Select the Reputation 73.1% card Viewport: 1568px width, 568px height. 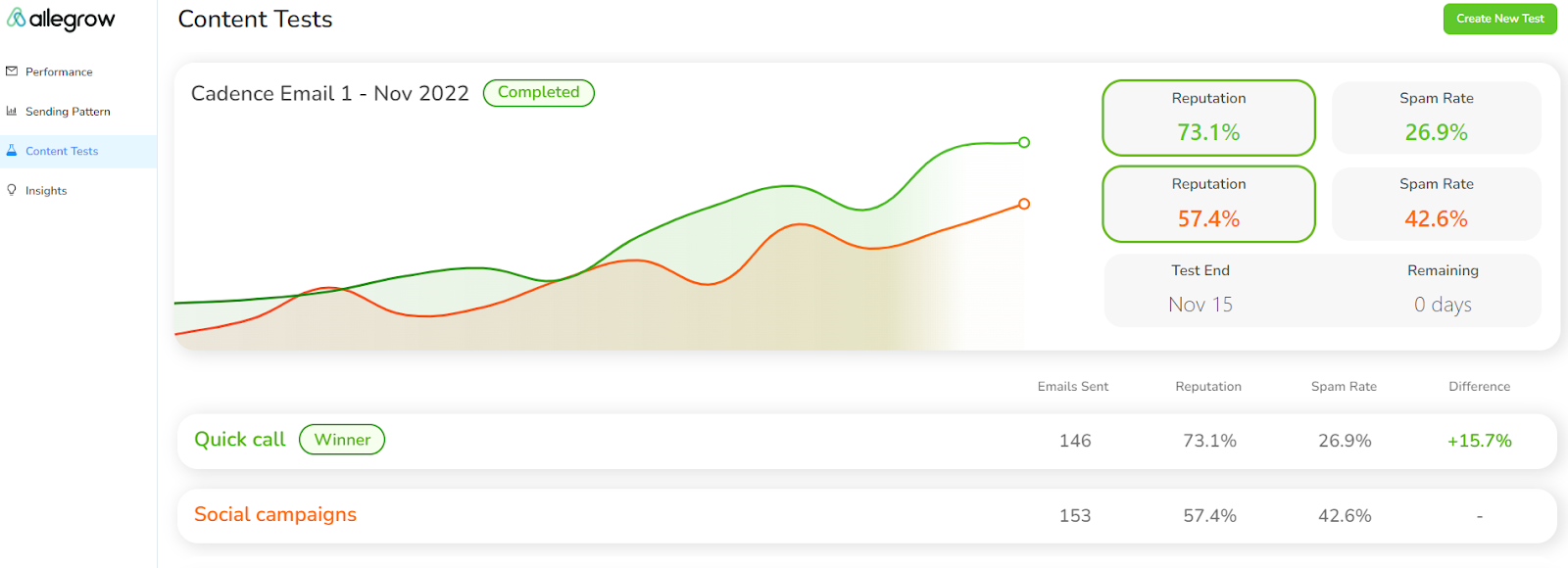tap(1208, 118)
